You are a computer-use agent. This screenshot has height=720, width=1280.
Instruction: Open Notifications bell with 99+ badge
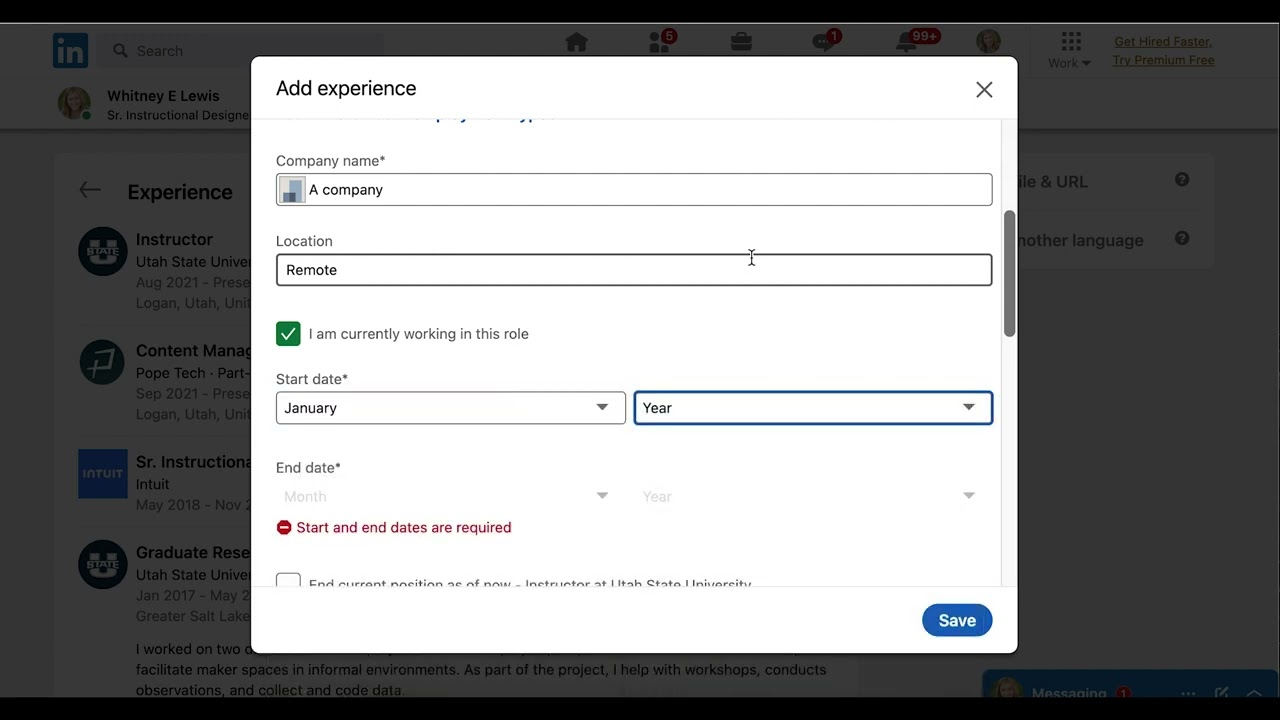click(907, 42)
